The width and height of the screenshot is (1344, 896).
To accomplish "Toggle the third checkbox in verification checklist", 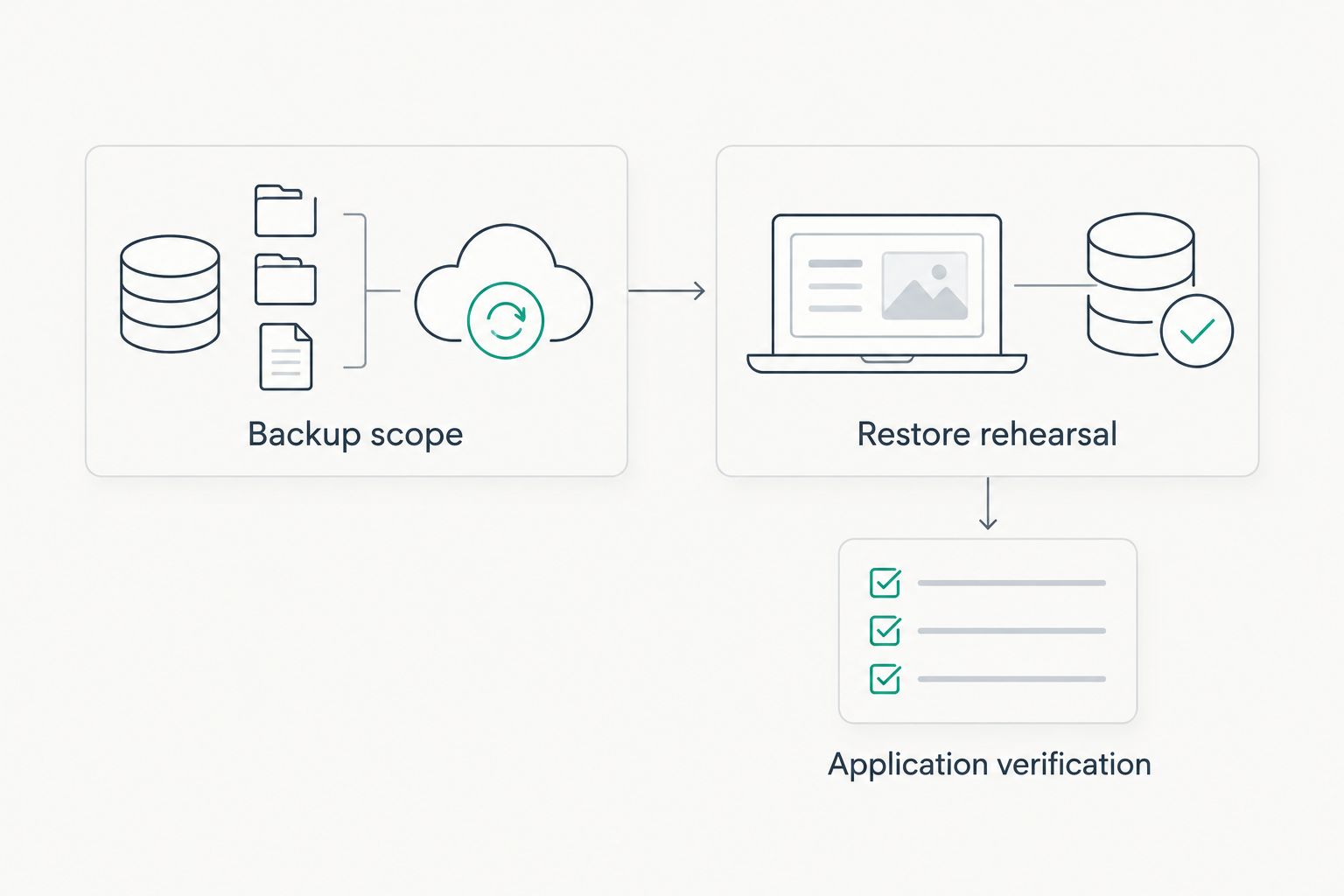I will click(x=885, y=679).
